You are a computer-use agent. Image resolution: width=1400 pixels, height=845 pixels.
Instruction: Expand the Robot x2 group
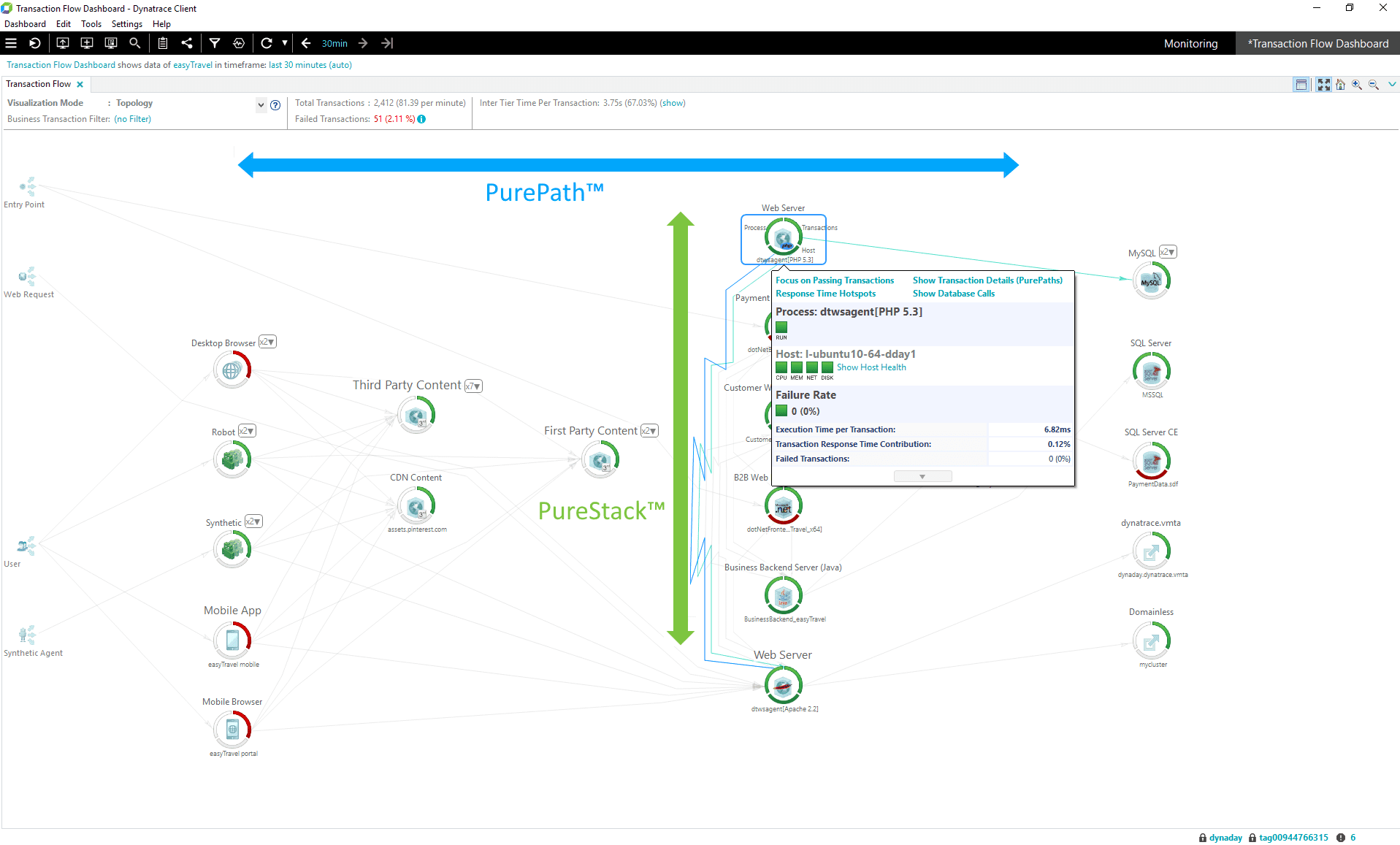click(247, 431)
